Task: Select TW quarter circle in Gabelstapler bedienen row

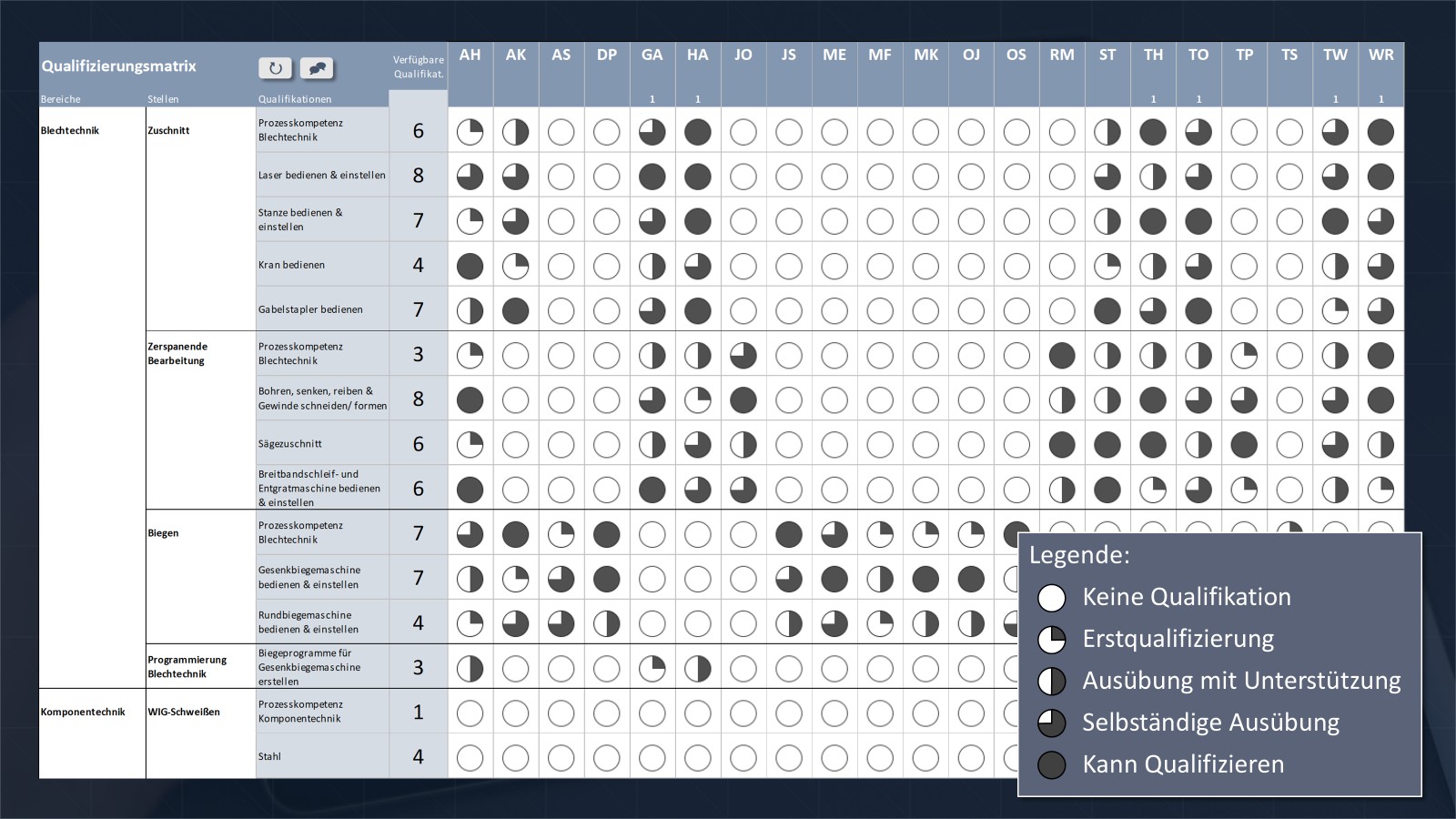Action: (1335, 310)
